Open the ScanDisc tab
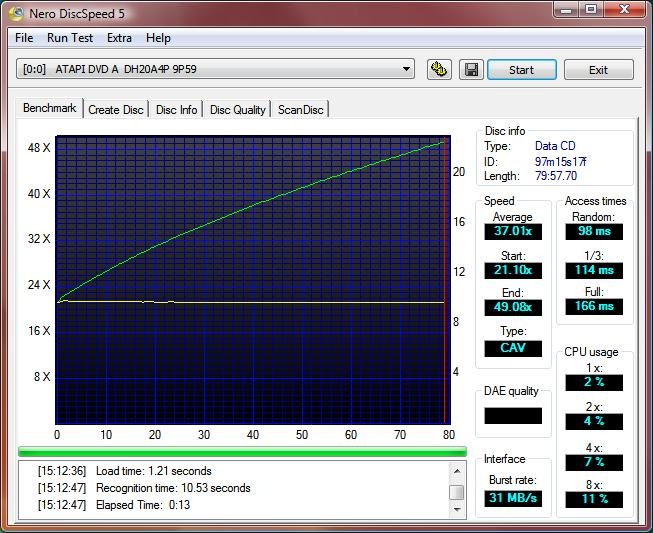Image resolution: width=653 pixels, height=533 pixels. tap(301, 109)
